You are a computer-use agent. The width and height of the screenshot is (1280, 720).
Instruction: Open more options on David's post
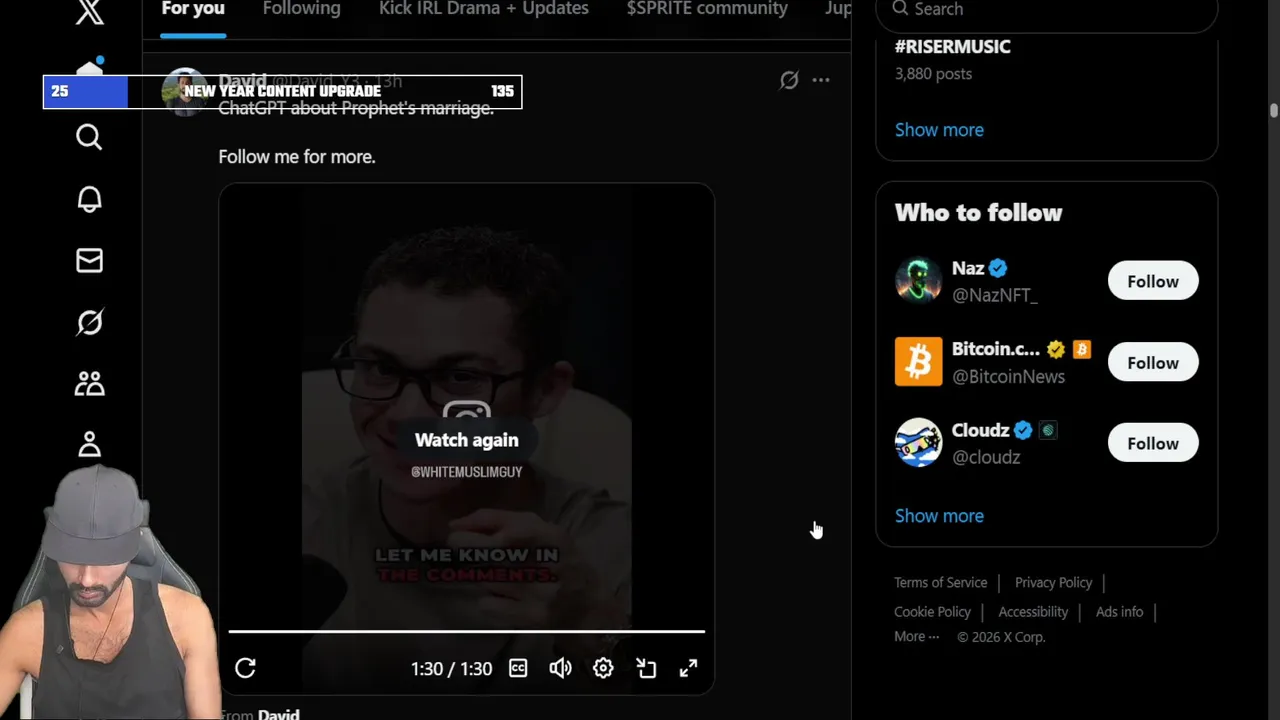coord(821,80)
